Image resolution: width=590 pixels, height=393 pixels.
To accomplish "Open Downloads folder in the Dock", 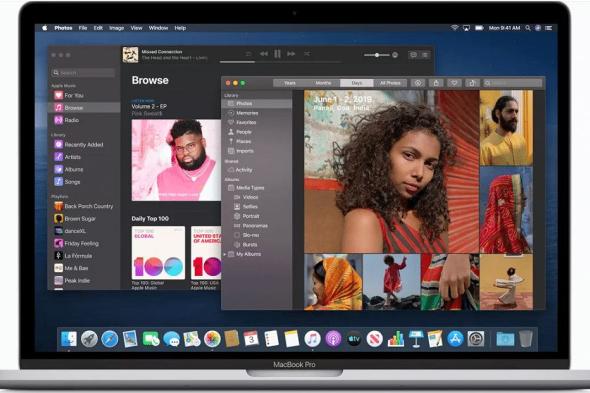I will 505,339.
